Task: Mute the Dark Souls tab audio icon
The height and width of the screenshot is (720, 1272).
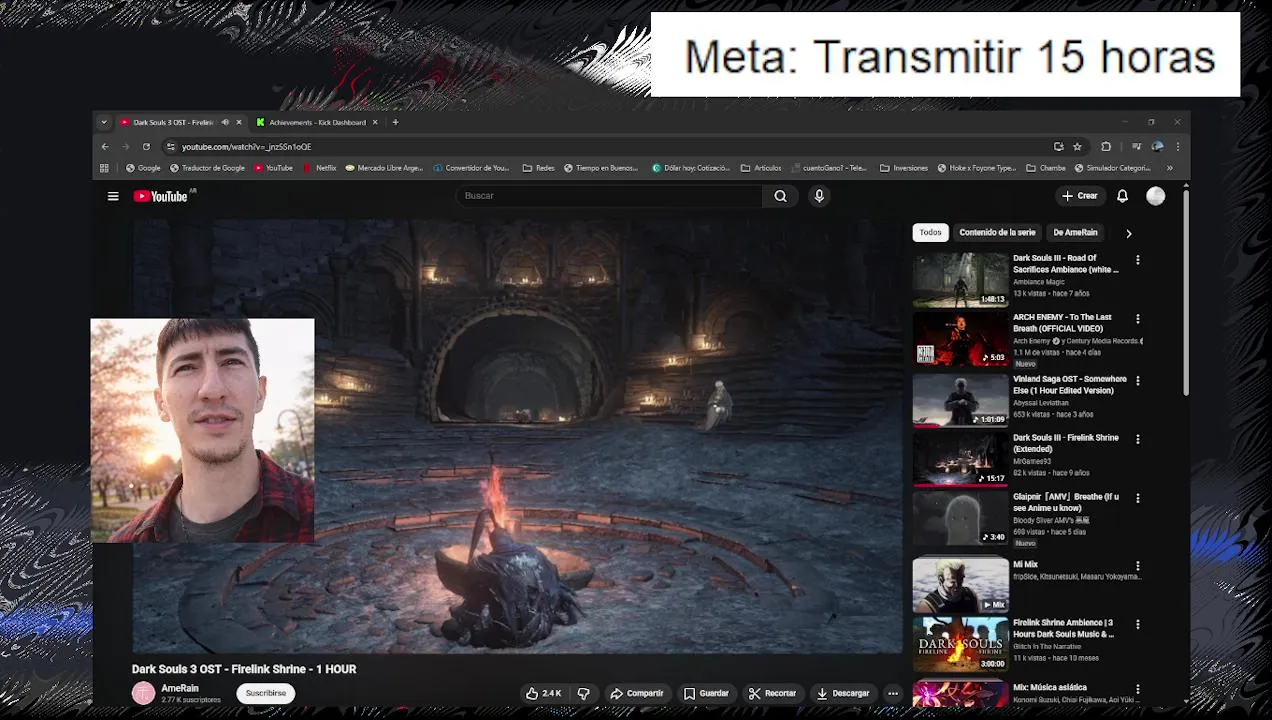Action: (x=225, y=122)
